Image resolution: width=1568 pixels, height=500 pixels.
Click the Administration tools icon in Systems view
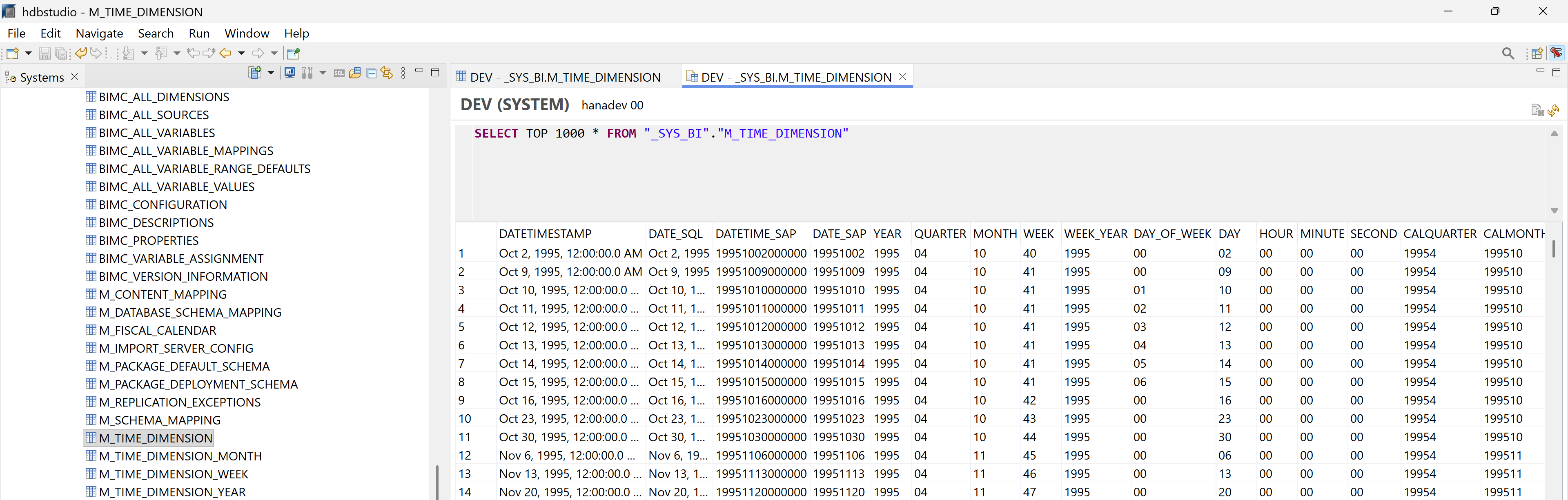click(x=307, y=73)
